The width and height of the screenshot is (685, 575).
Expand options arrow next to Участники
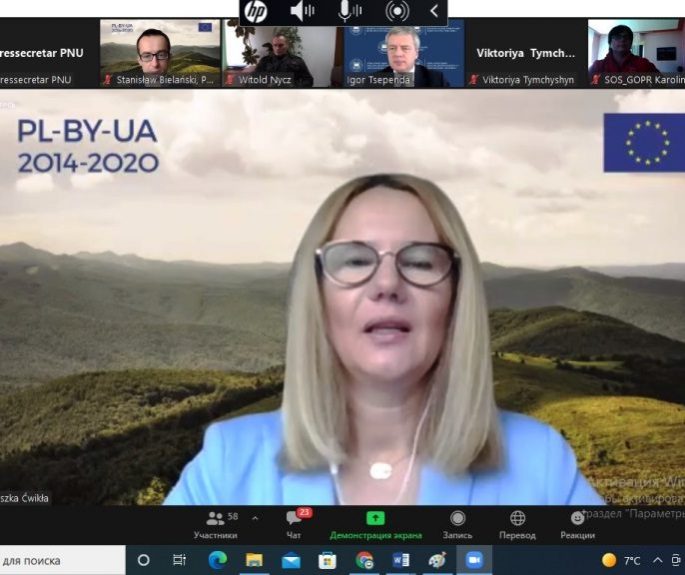(254, 518)
